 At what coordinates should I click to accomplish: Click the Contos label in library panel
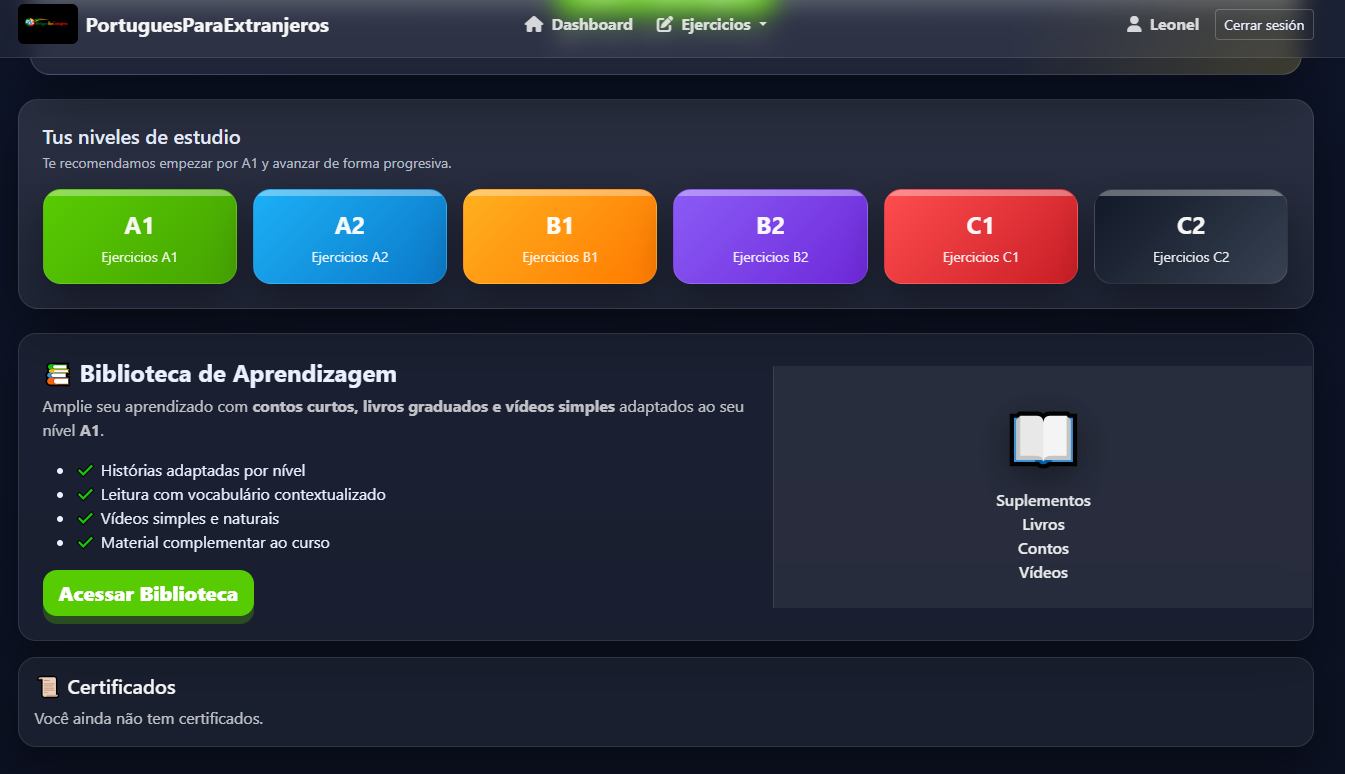tap(1043, 548)
